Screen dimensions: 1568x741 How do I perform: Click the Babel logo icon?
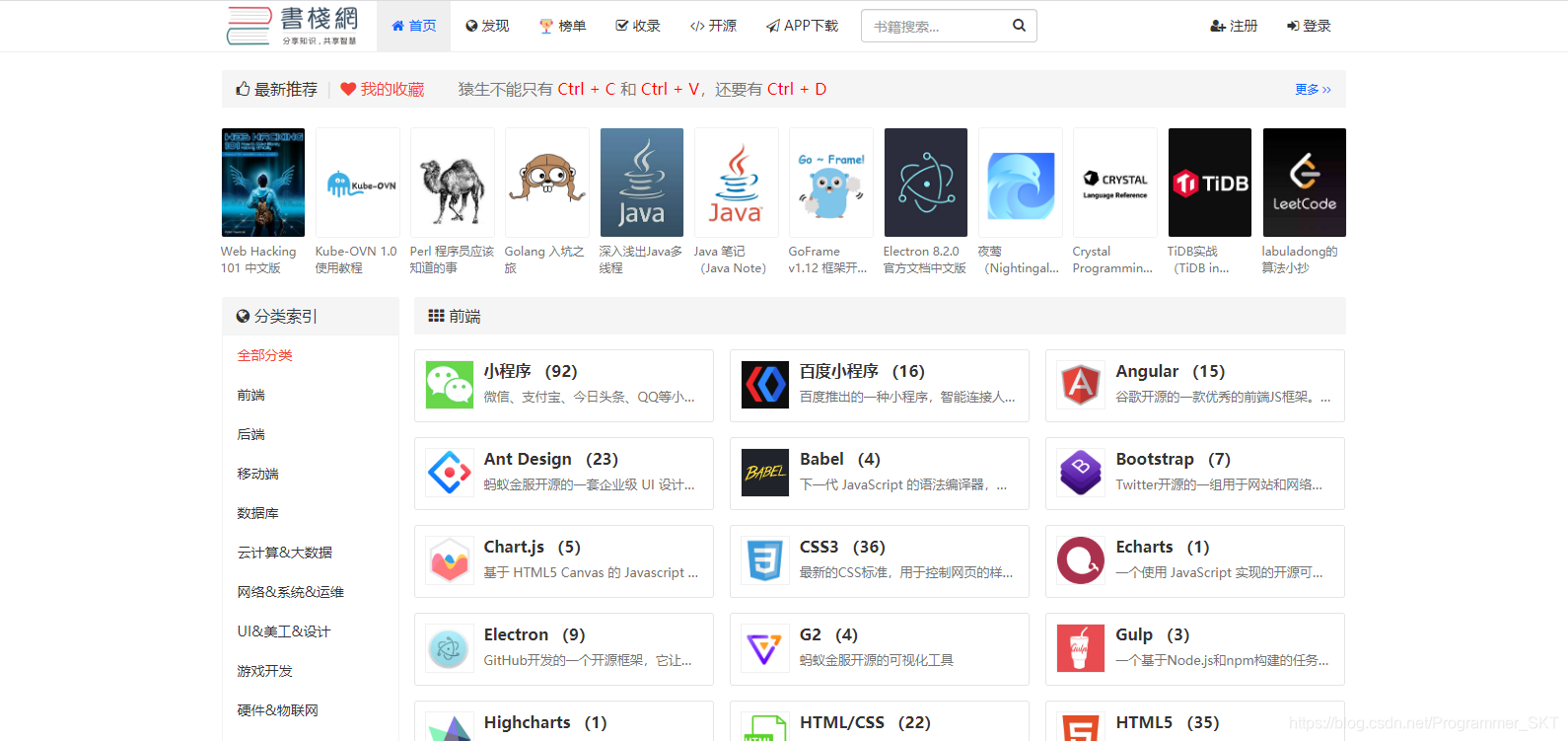click(x=765, y=473)
